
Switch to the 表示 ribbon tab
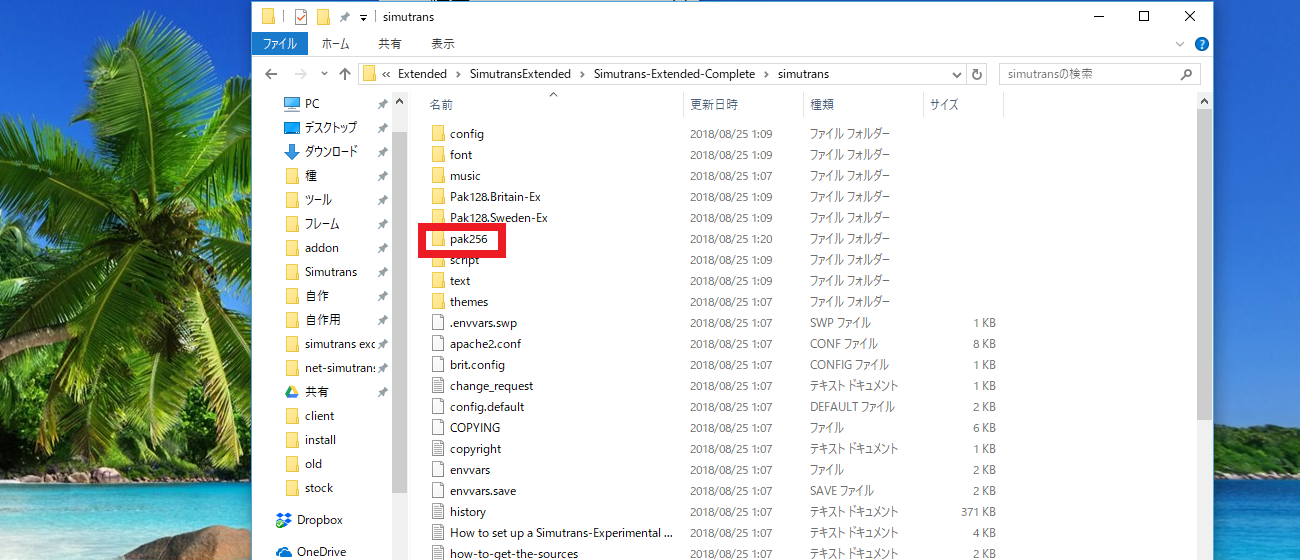(x=442, y=44)
